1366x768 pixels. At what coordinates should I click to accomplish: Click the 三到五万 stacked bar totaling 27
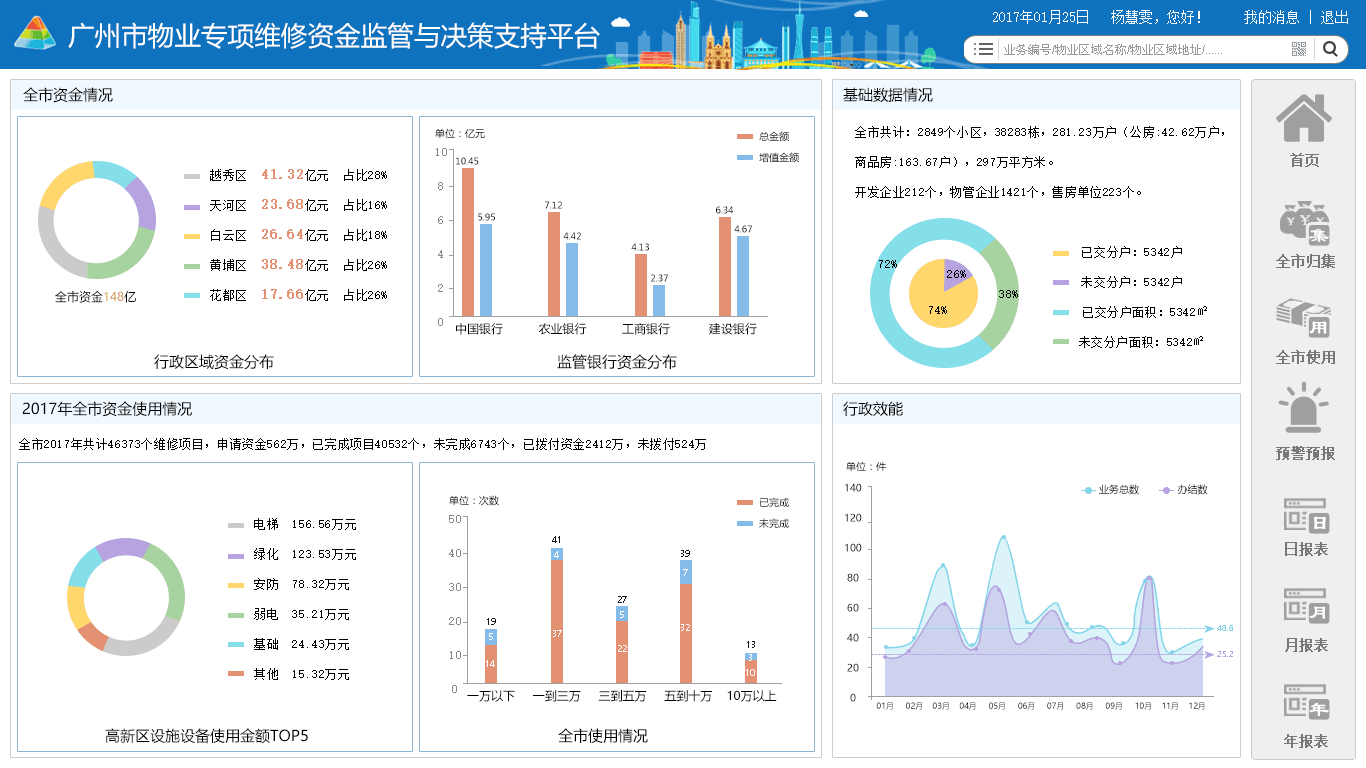(622, 644)
